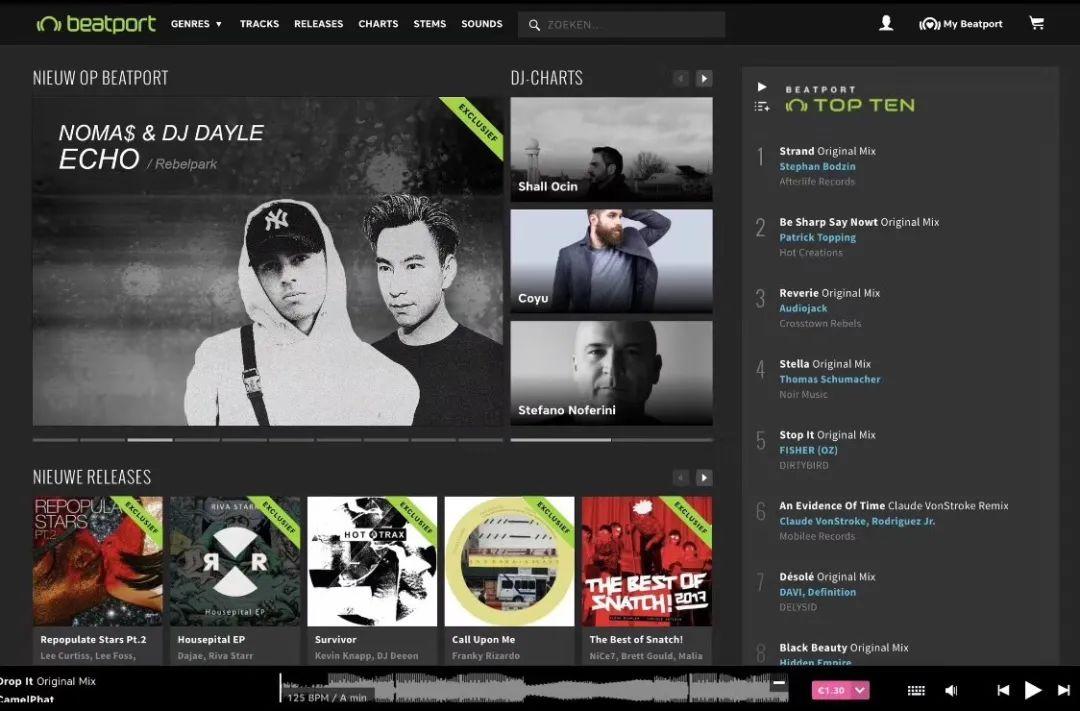The height and width of the screenshot is (711, 1080).
Task: Open the Crosstown Rebels label link
Action: pos(820,324)
